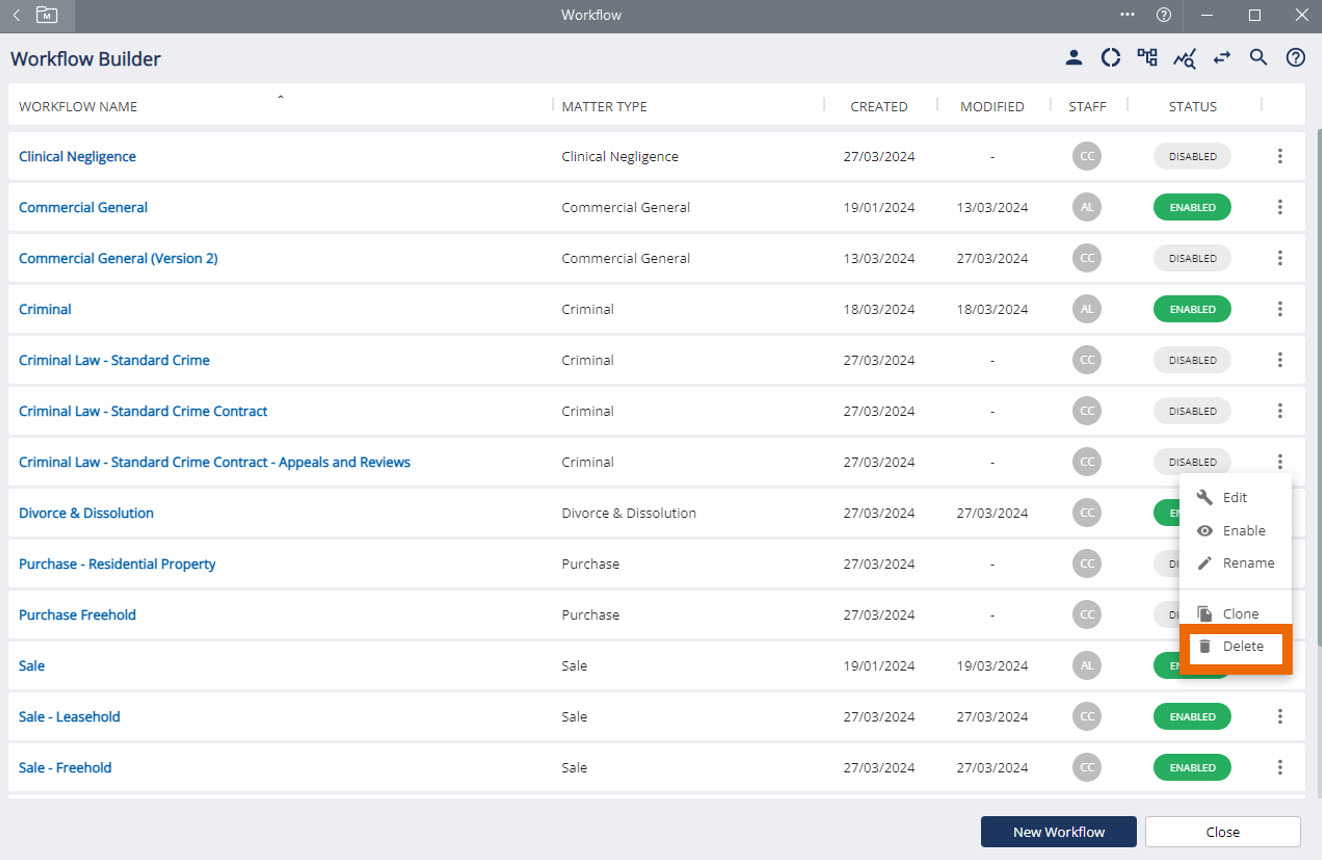
Task: Select Enable with eye icon in context menu
Action: (1235, 531)
